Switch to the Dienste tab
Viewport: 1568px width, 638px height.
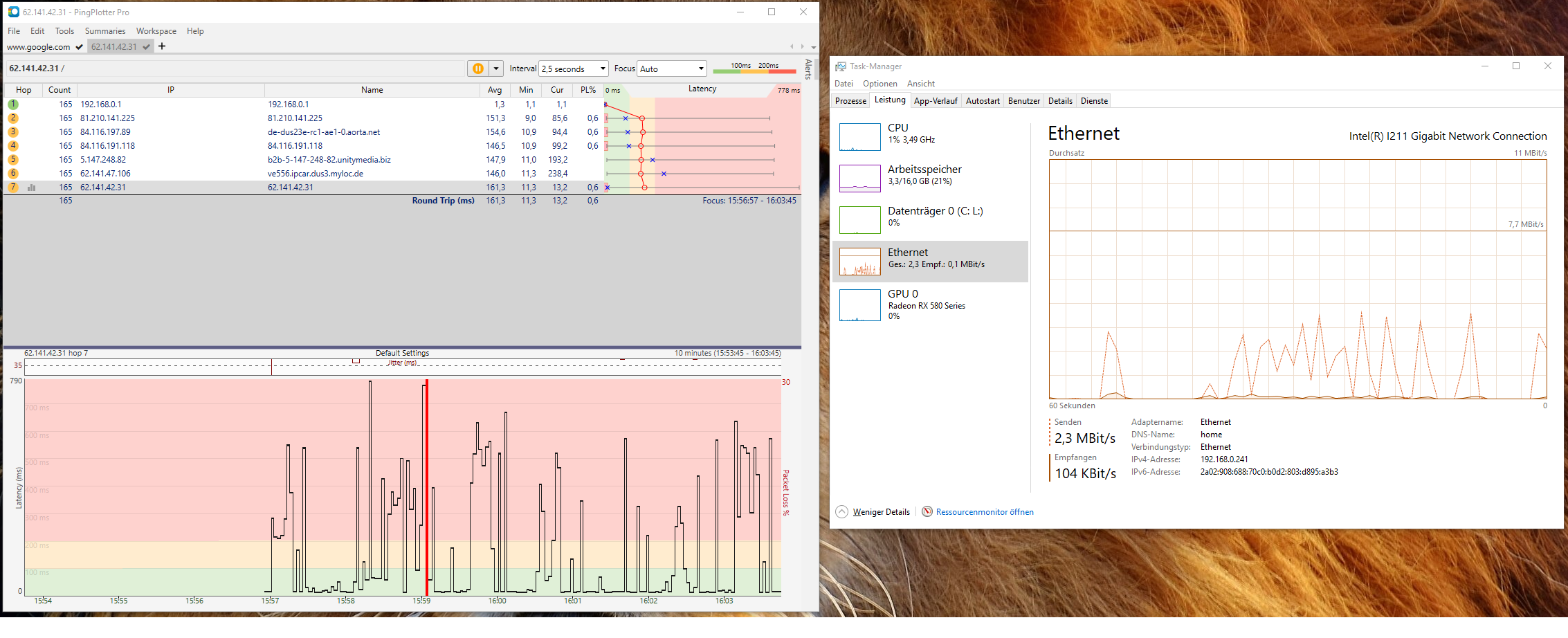click(x=1094, y=101)
